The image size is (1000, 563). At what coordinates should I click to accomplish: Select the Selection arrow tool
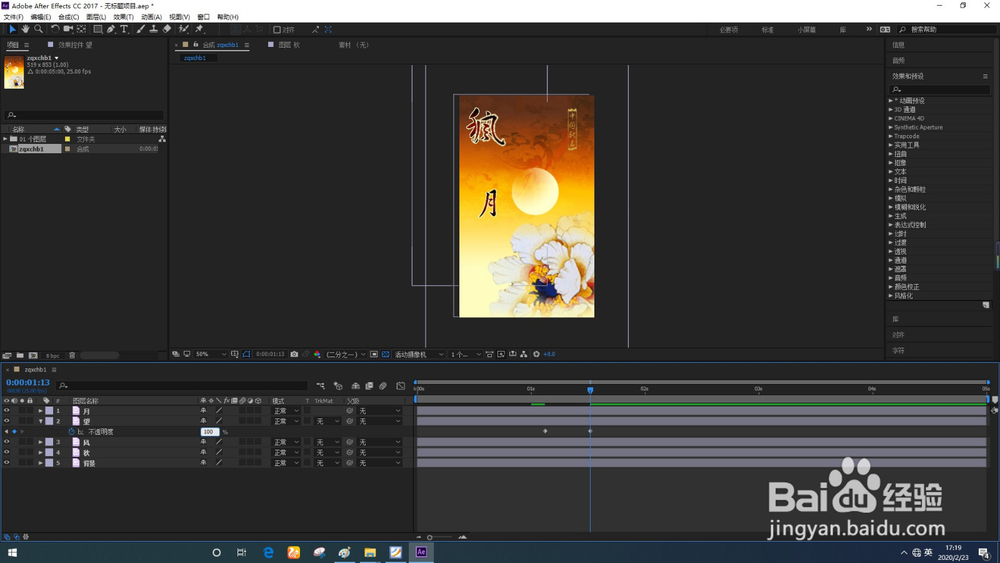coord(12,29)
